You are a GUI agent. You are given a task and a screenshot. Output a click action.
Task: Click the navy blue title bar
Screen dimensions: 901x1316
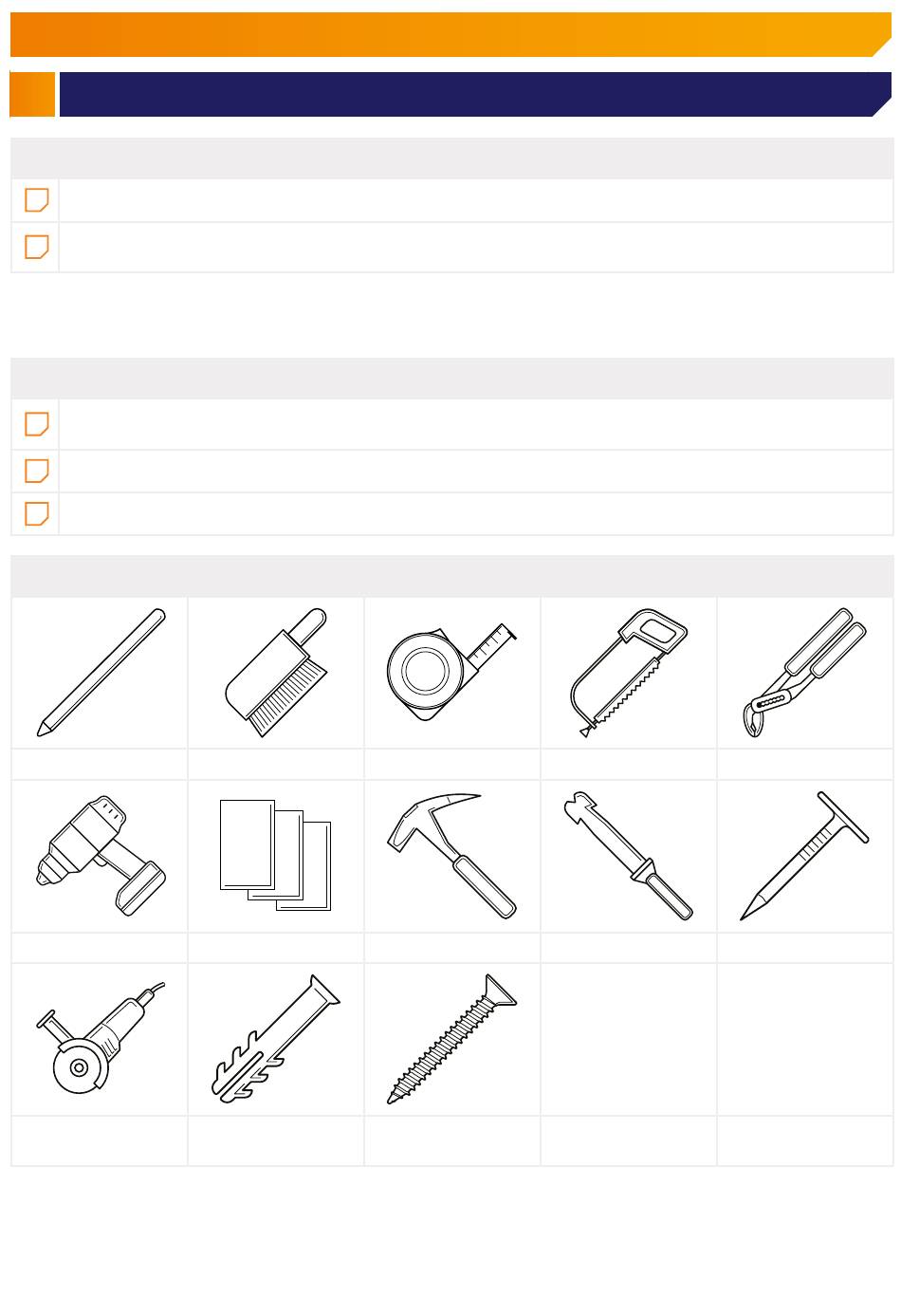(x=475, y=94)
